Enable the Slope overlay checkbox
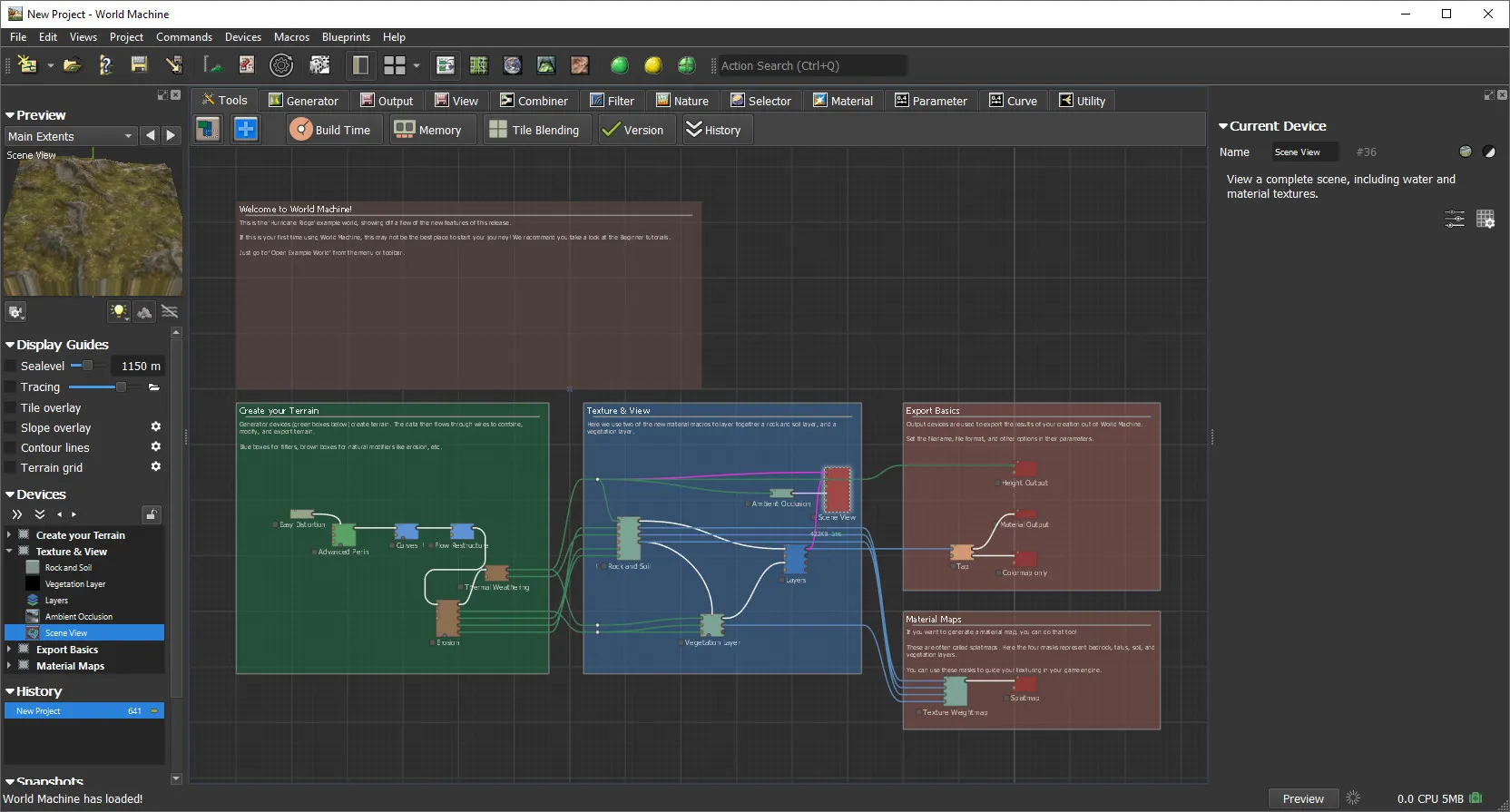Viewport: 1510px width, 812px height. coord(11,428)
